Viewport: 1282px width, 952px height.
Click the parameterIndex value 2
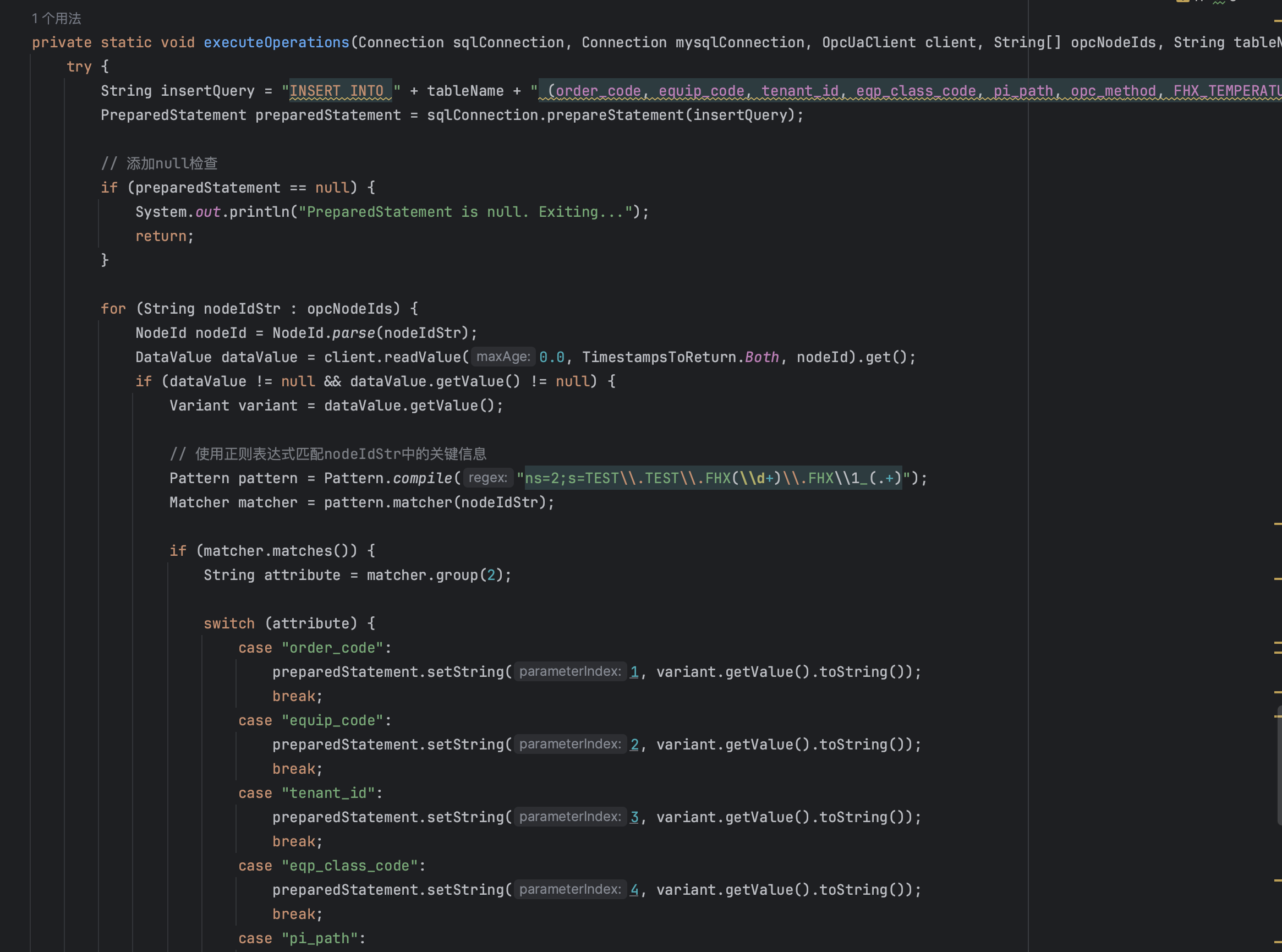pos(634,745)
